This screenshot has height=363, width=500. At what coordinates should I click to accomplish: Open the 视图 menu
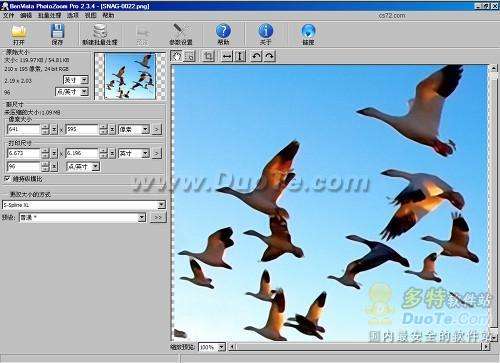90,15
